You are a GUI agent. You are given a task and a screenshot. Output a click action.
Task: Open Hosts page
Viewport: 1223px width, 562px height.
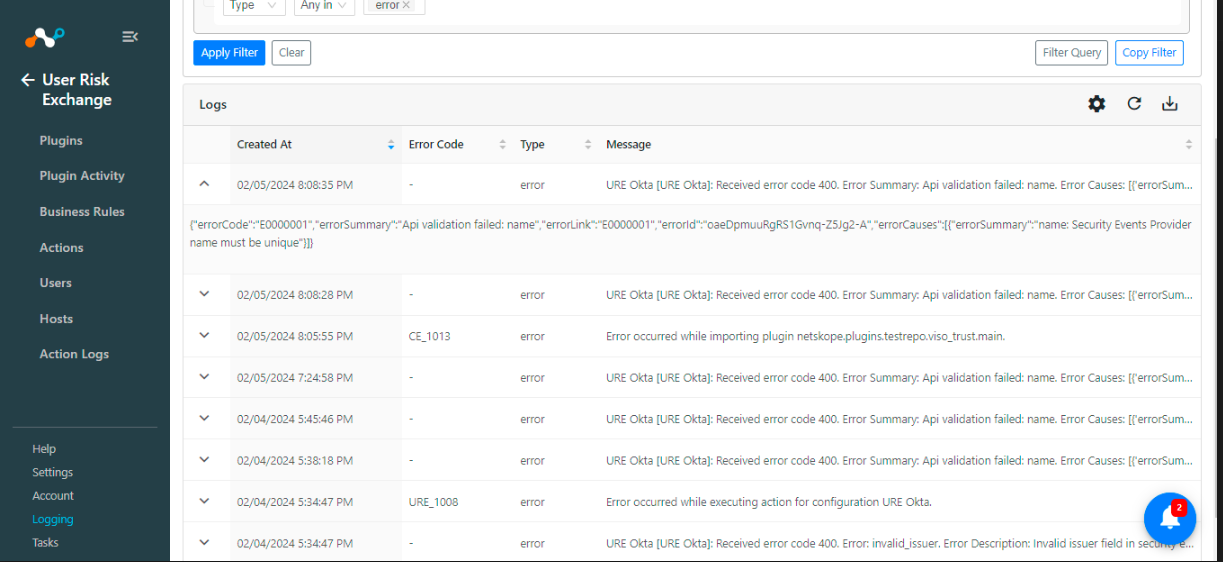56,319
